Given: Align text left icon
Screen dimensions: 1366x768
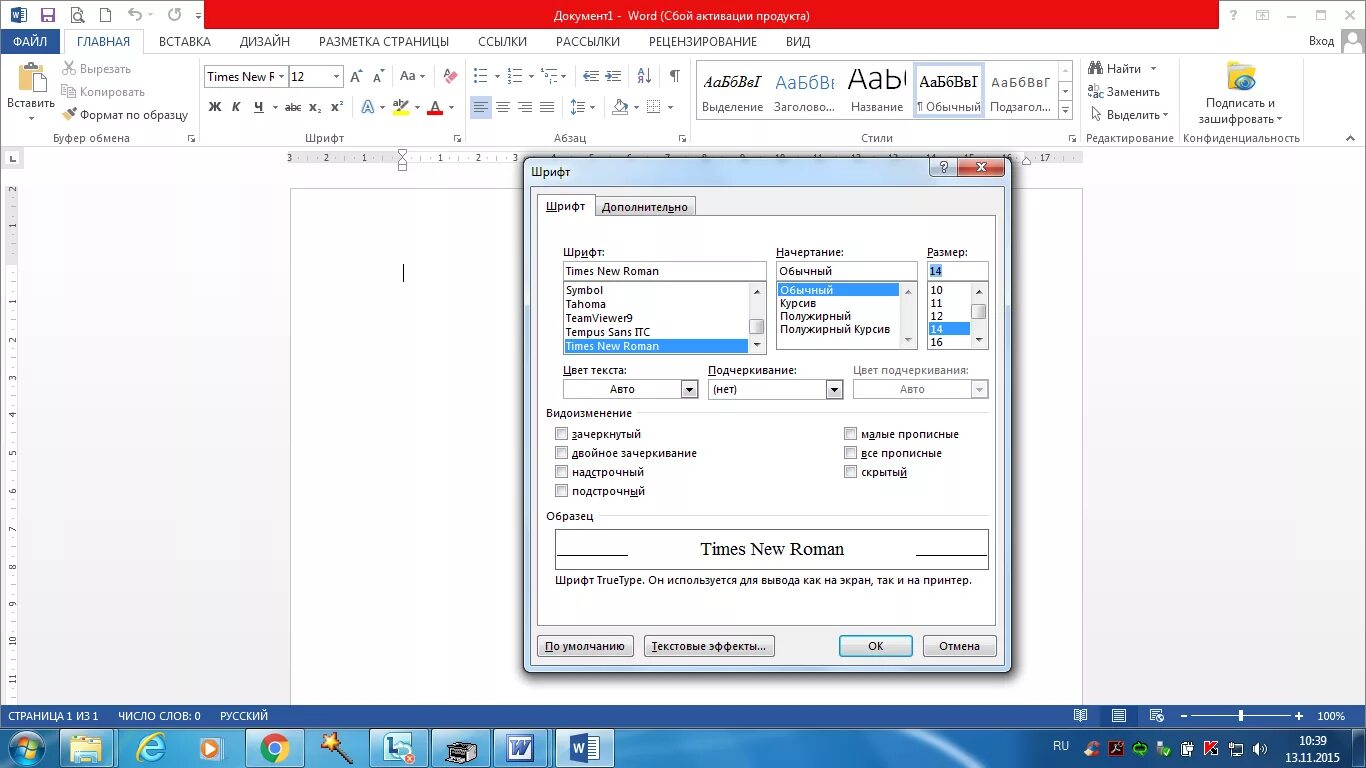Looking at the screenshot, I should click(x=481, y=107).
